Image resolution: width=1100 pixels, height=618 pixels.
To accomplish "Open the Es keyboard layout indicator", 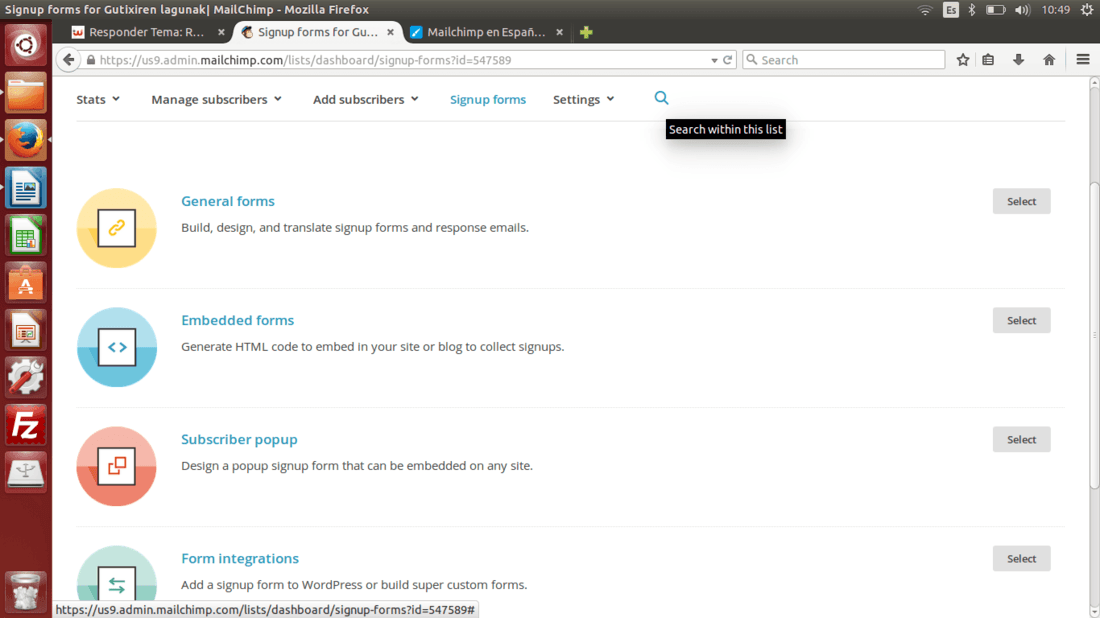I will tap(951, 10).
